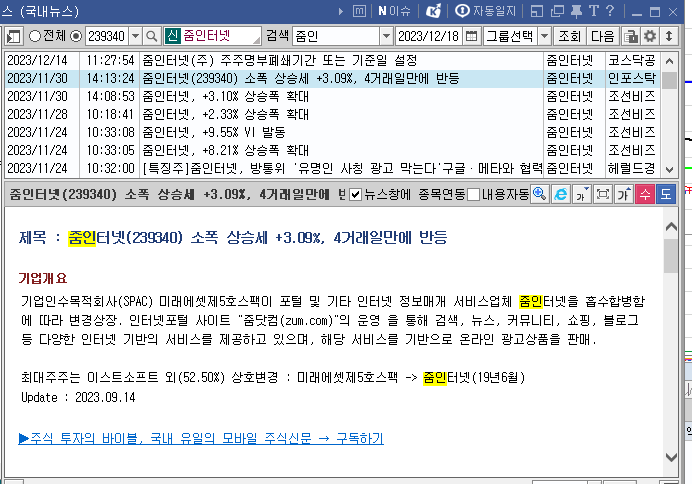Click the 기업개요 heading in article

[43, 278]
